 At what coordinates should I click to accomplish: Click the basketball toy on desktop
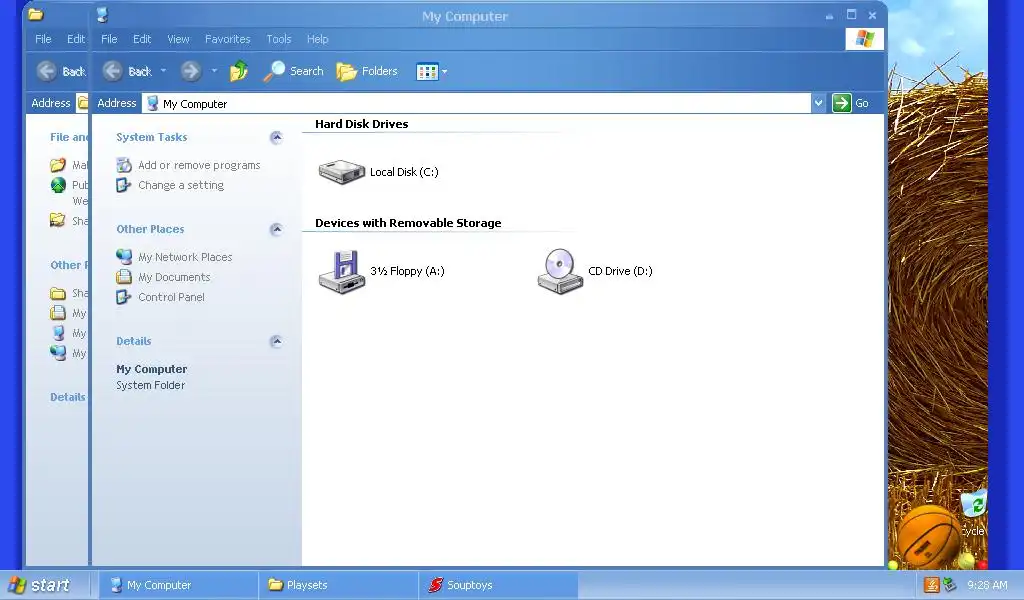[927, 536]
